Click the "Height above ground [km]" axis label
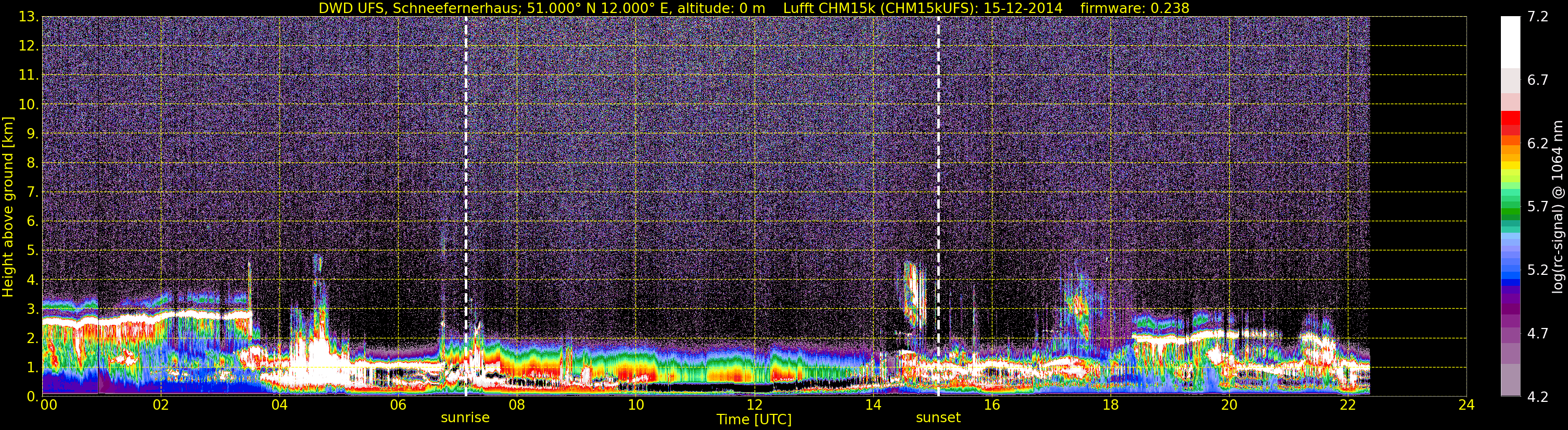Image resolution: width=1568 pixels, height=430 pixels. [x=8, y=207]
